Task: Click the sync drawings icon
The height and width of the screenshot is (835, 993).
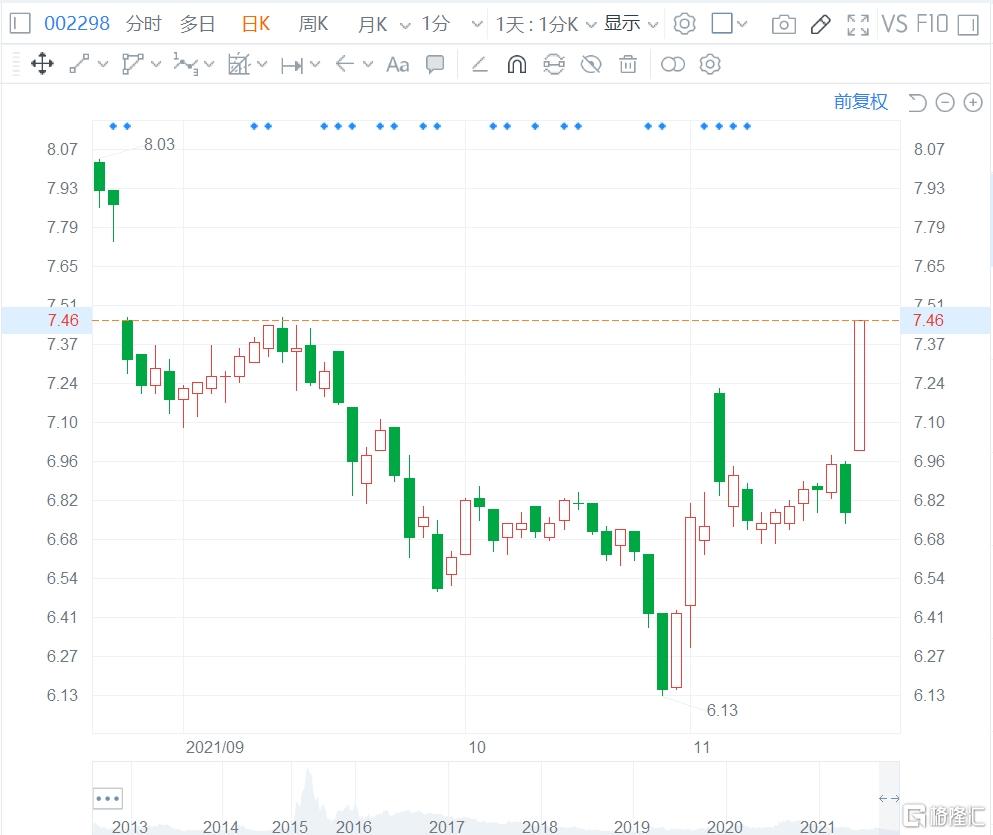Action: click(x=554, y=64)
